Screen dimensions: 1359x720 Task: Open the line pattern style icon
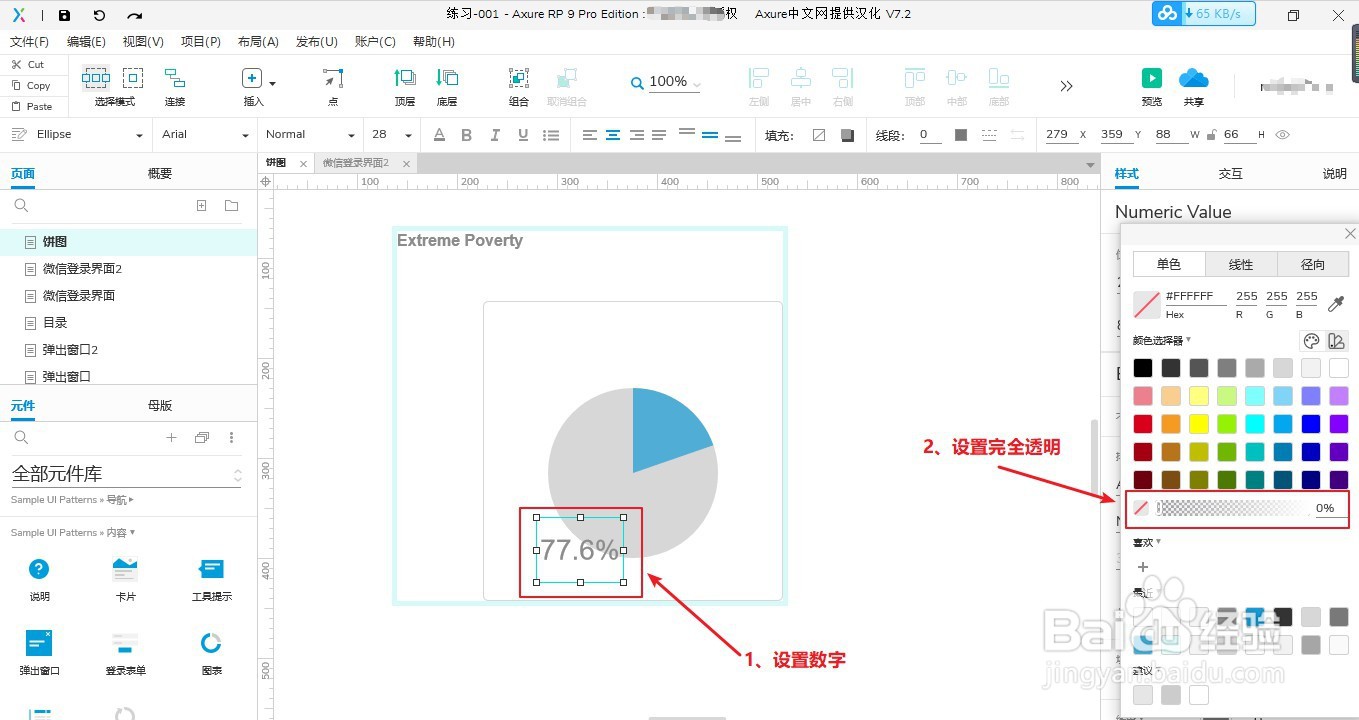[x=989, y=135]
